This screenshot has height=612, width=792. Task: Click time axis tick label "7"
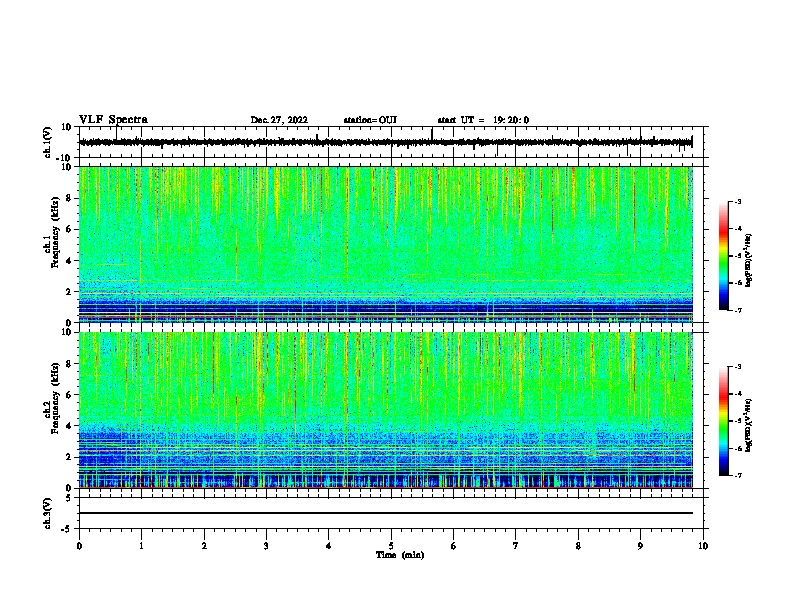tap(516, 546)
